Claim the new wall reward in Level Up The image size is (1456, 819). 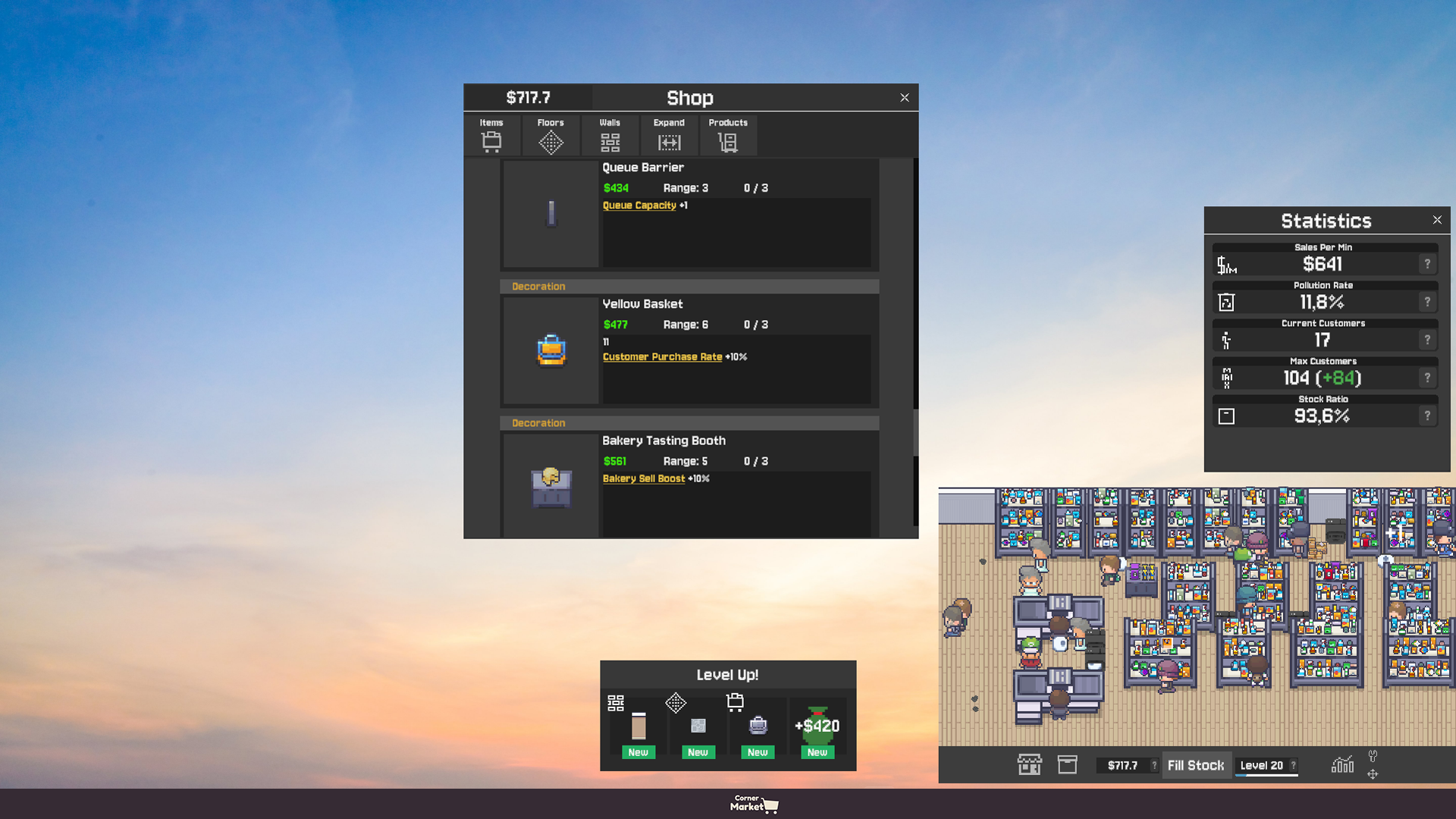[637, 726]
